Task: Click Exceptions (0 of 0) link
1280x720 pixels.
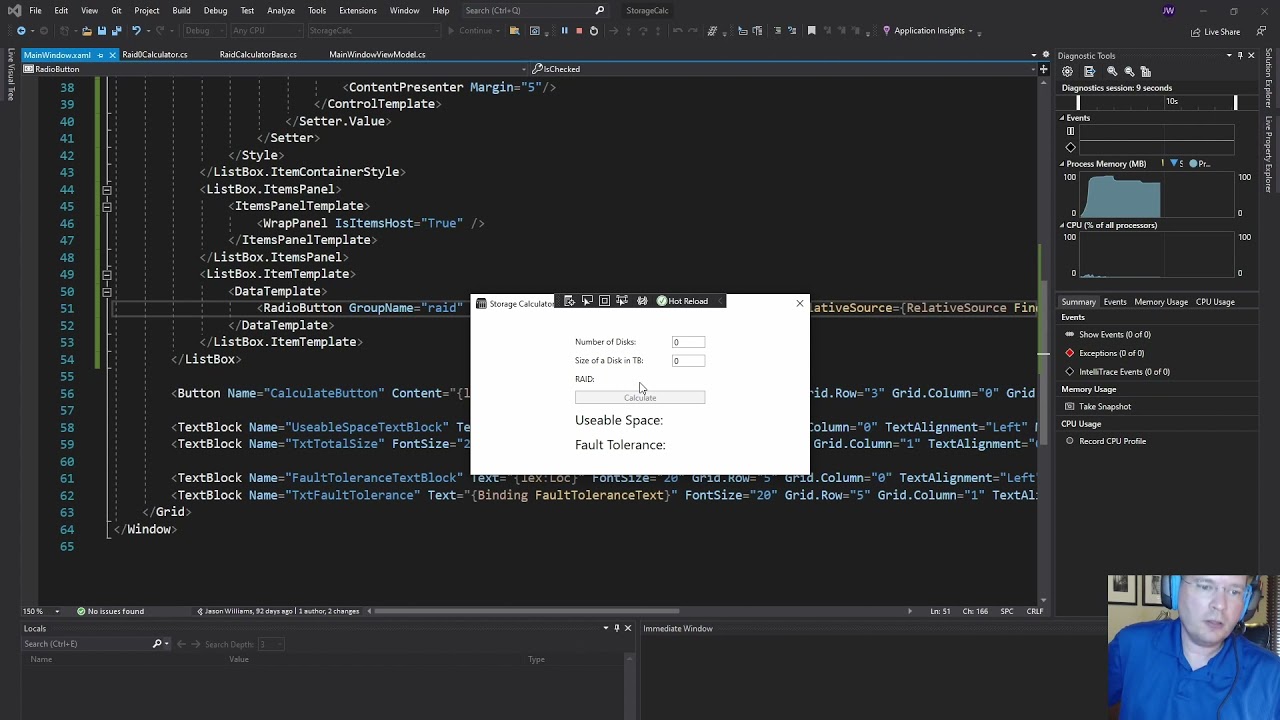Action: point(1111,353)
